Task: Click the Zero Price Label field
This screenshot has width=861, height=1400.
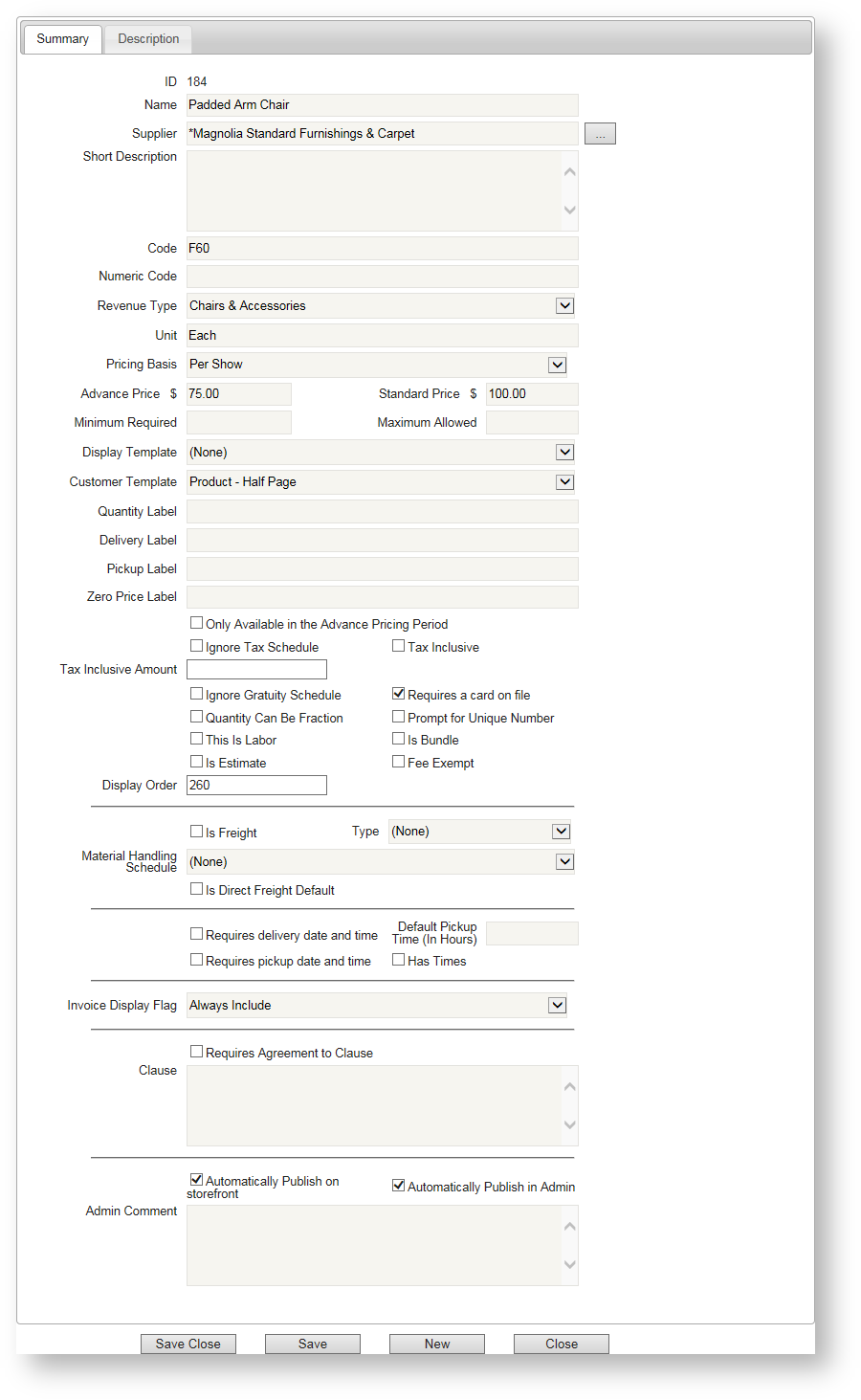Action: click(x=383, y=597)
